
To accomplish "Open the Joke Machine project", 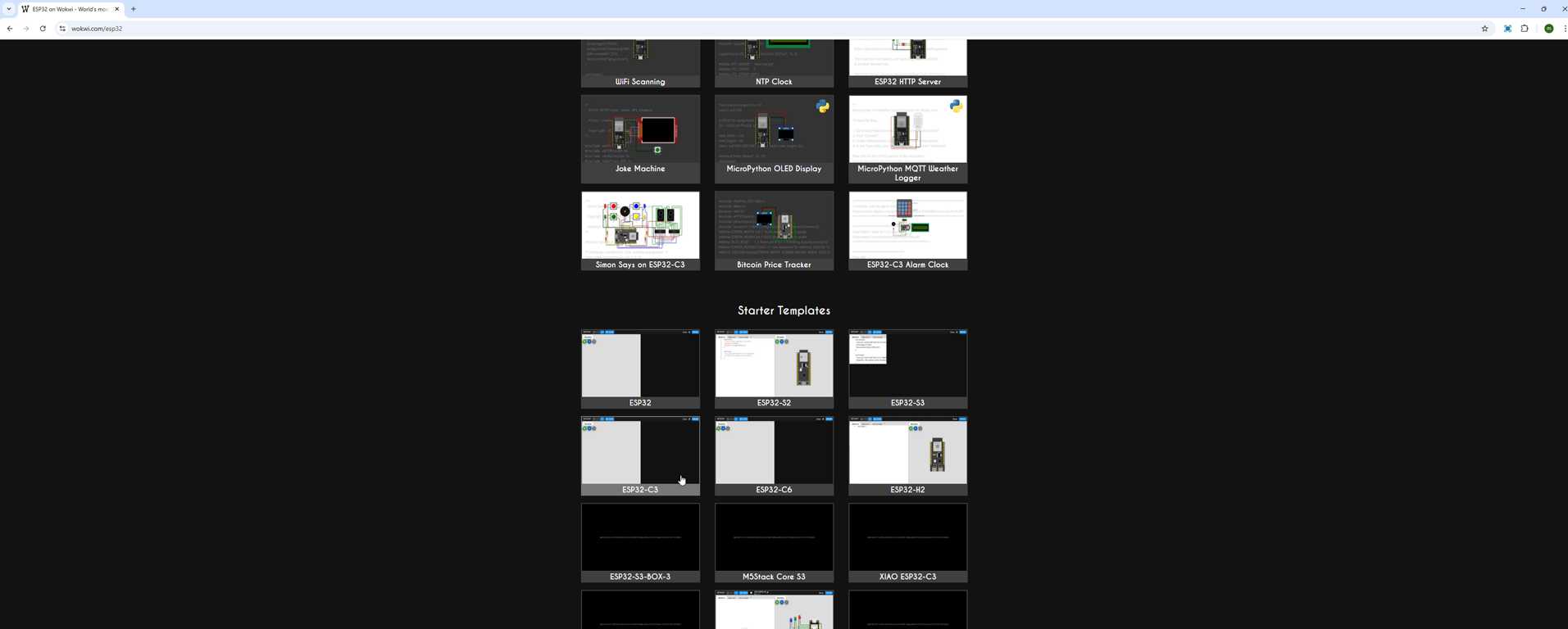I will tap(640, 138).
